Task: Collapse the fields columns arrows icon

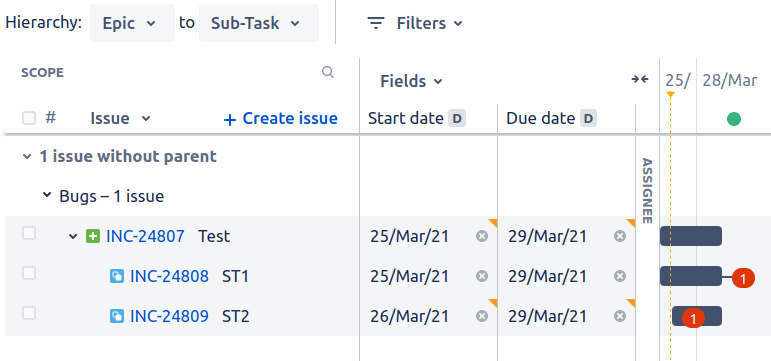Action: tap(640, 79)
